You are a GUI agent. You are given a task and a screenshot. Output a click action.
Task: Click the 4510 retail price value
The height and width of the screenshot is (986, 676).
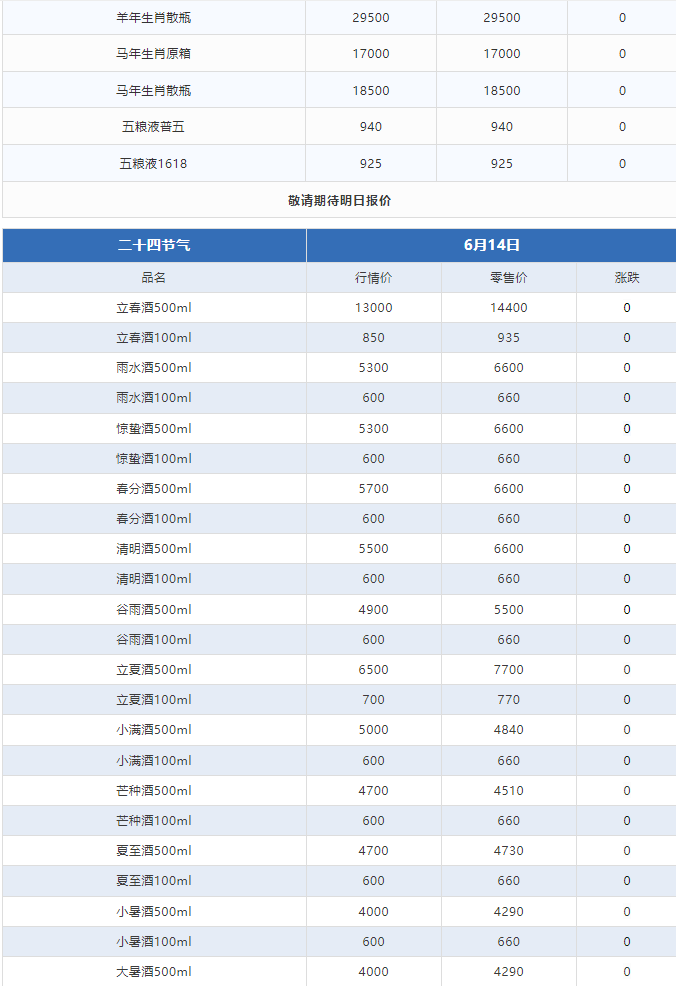click(509, 790)
